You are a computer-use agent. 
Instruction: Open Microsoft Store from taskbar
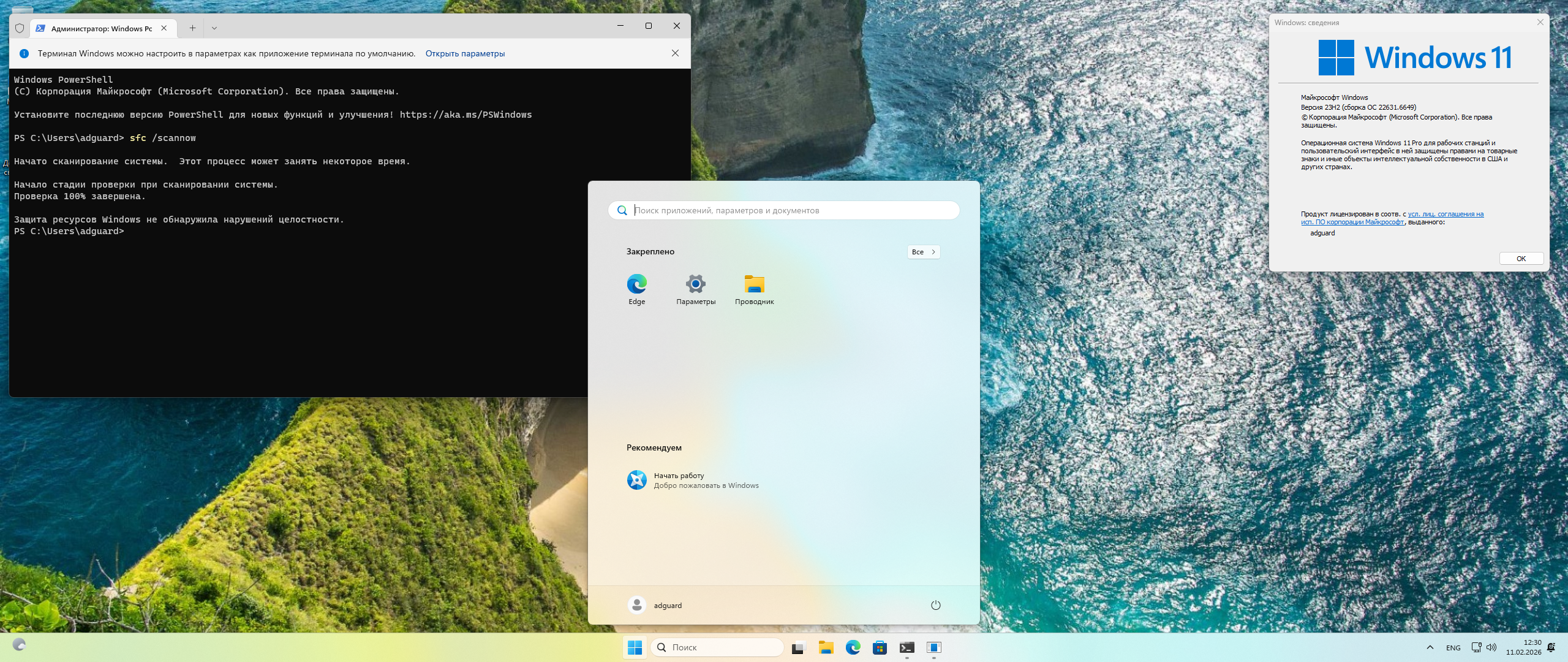(x=880, y=647)
